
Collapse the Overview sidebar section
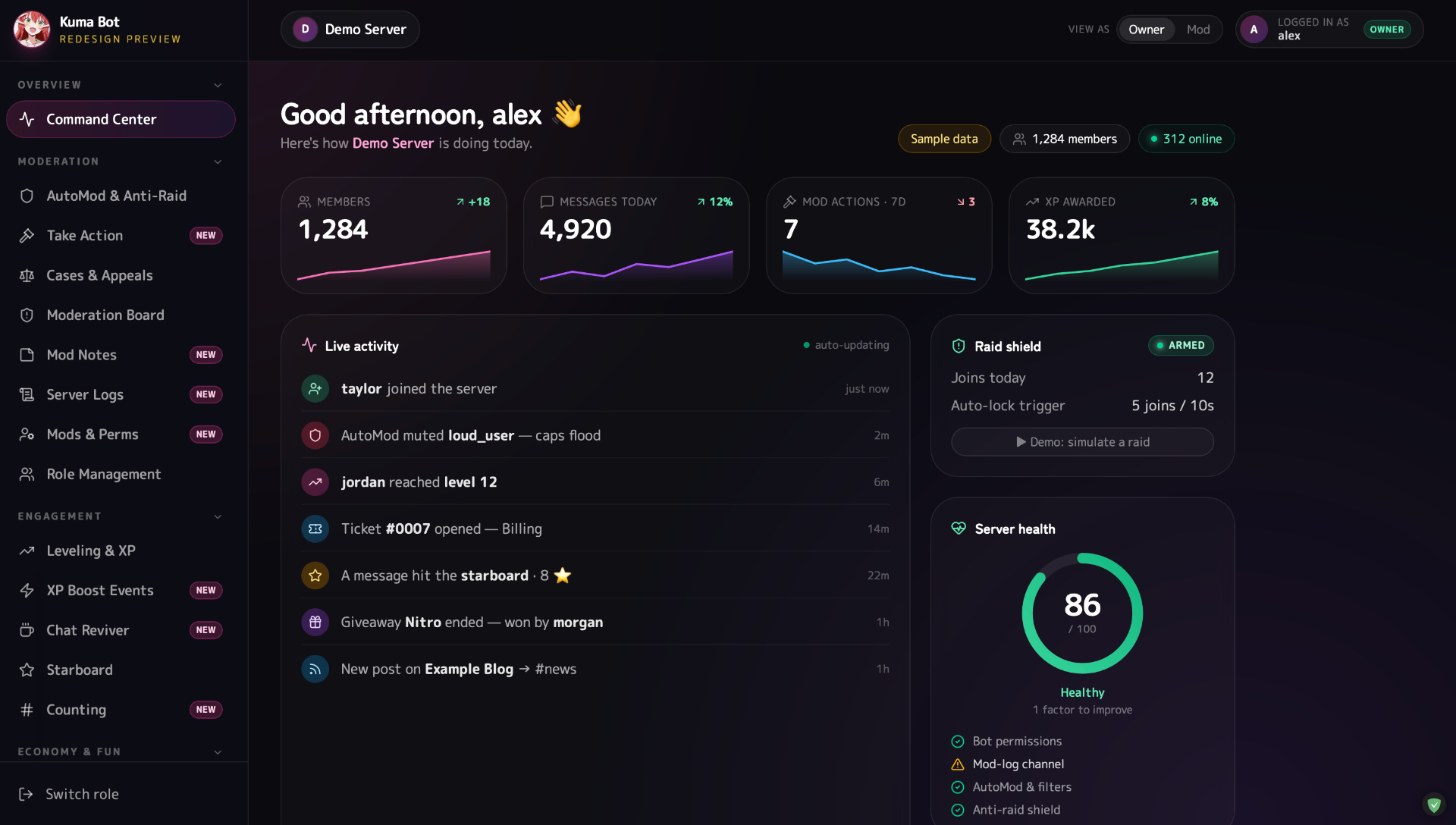121,85
